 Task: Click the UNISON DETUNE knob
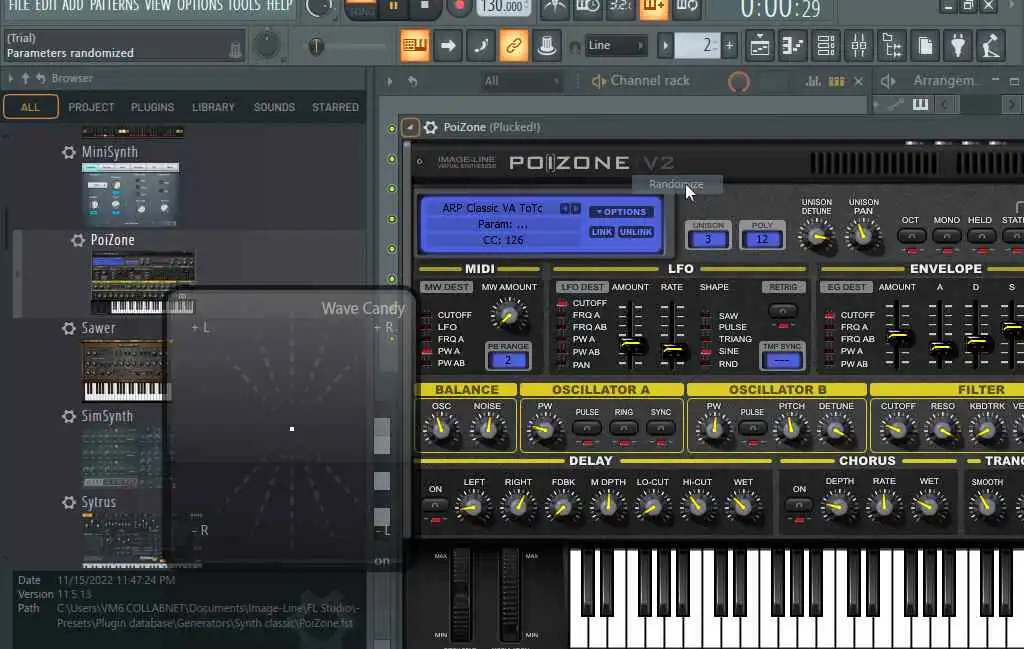point(816,235)
